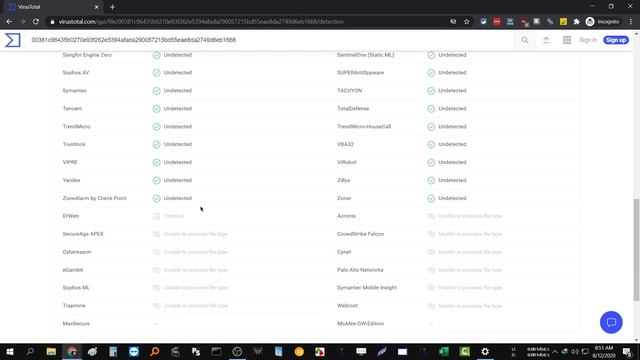
Task: Click the "Yandex" engine name
Action: click(x=71, y=180)
